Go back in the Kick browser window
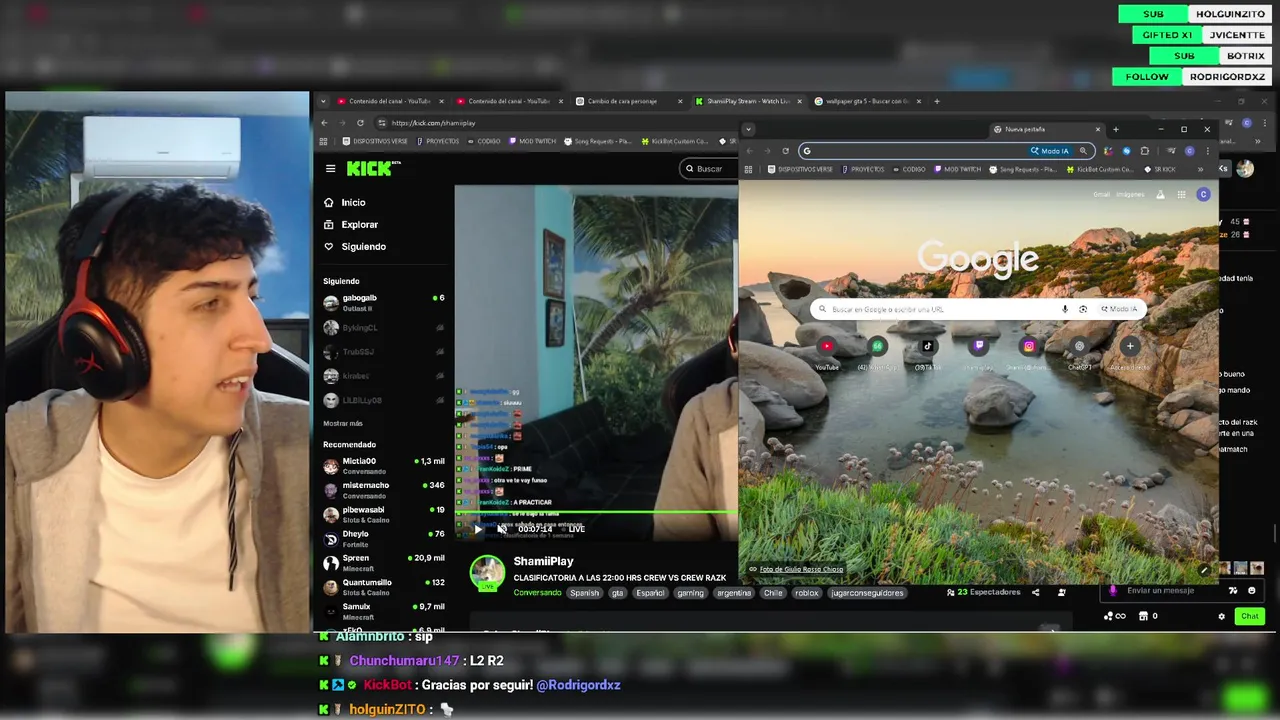The height and width of the screenshot is (720, 1280). coord(324,123)
